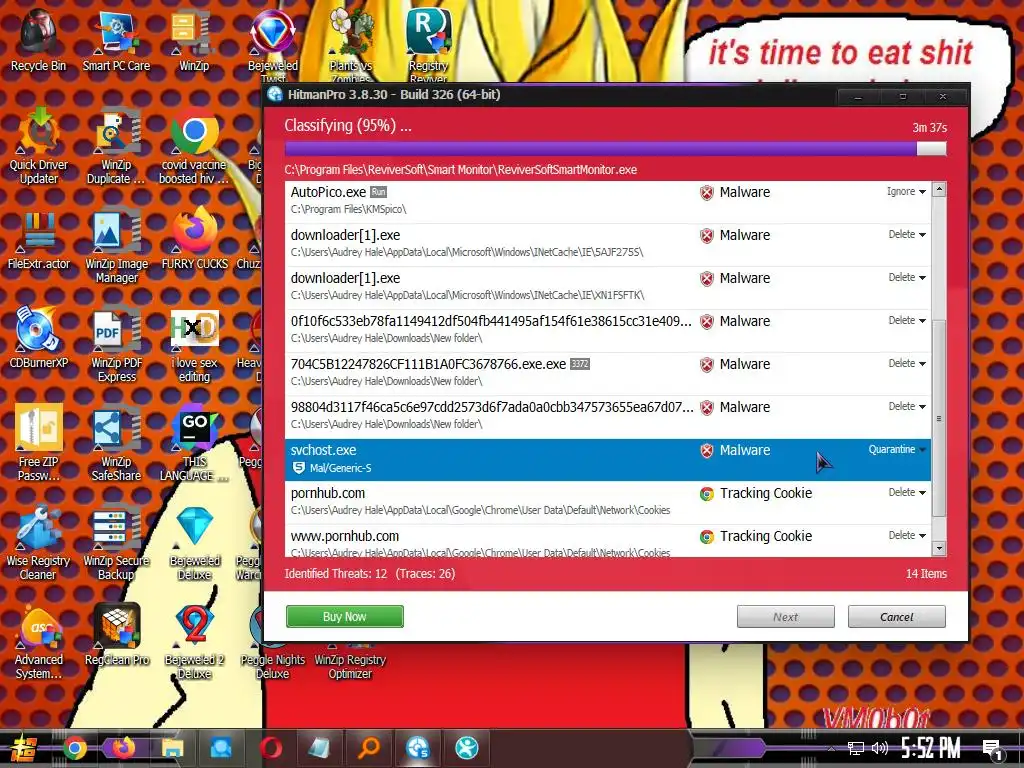The height and width of the screenshot is (768, 1024).
Task: Click the volume icon in system tray
Action: [x=879, y=748]
